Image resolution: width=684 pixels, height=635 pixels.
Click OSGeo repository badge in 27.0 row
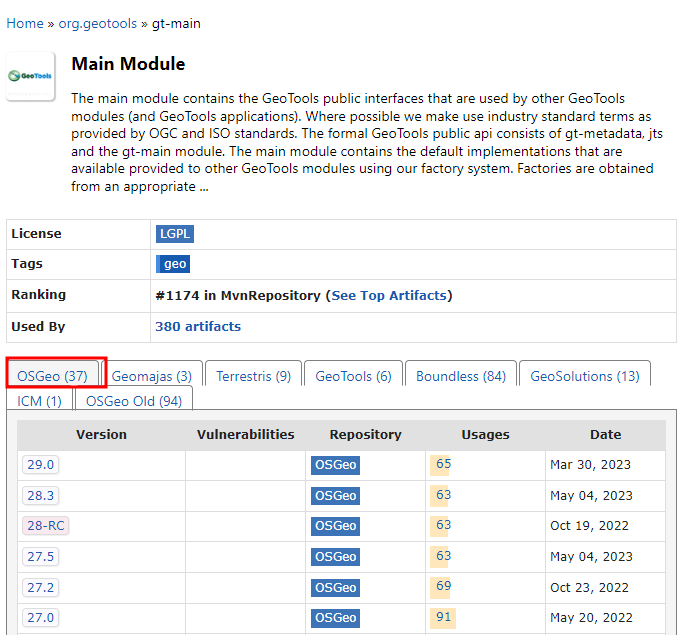tap(335, 618)
